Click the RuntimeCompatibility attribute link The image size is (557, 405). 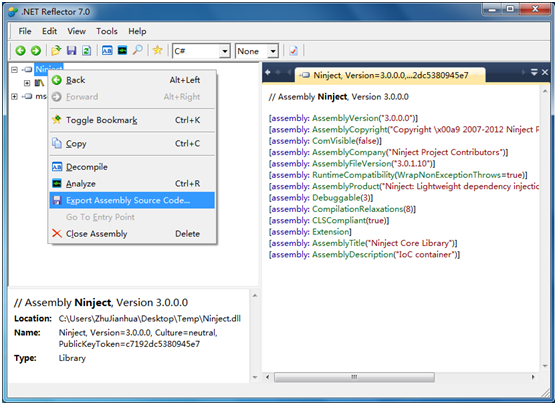click(x=353, y=175)
